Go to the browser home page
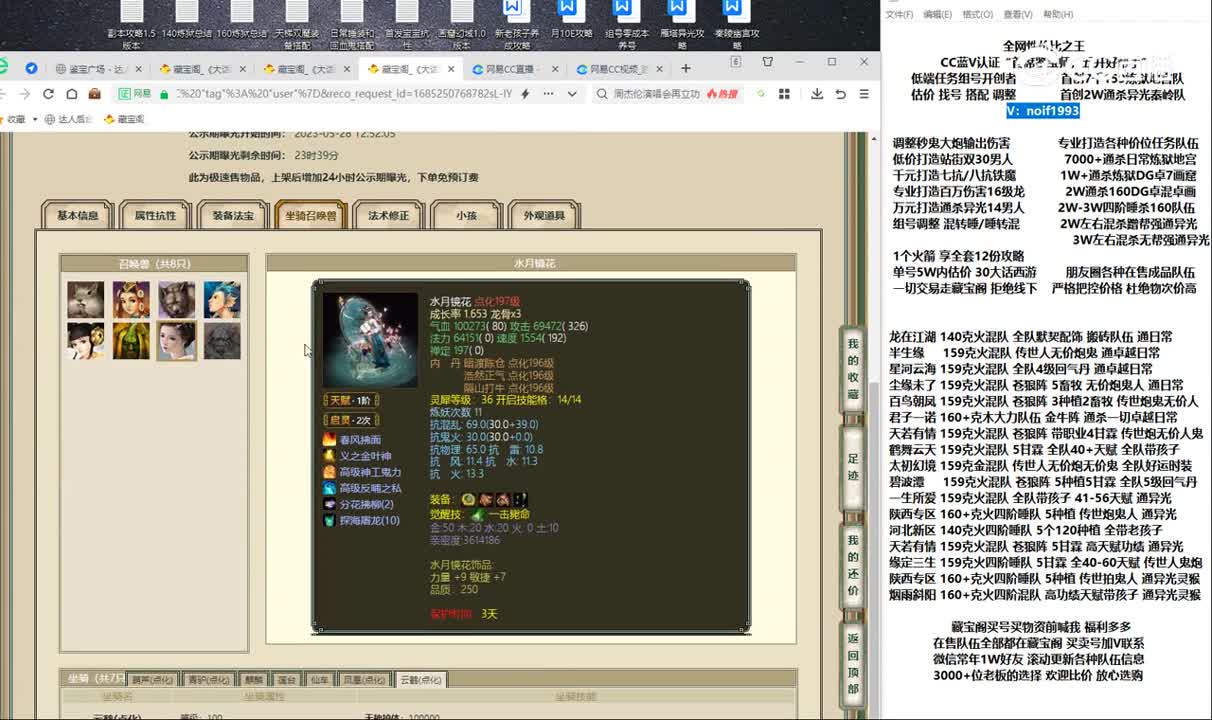 pyautogui.click(x=72, y=94)
